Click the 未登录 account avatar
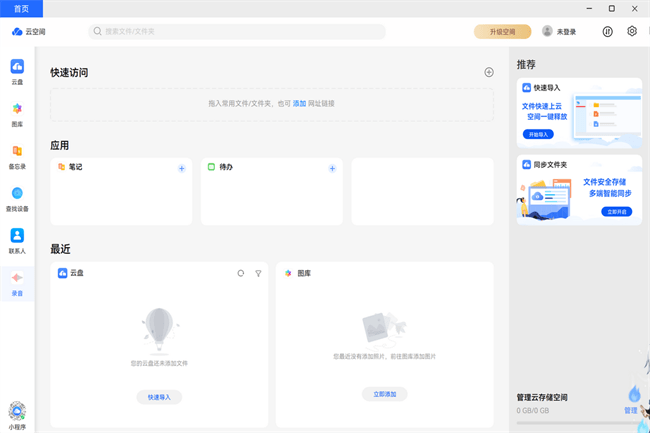This screenshot has height=433, width=650. tap(547, 31)
